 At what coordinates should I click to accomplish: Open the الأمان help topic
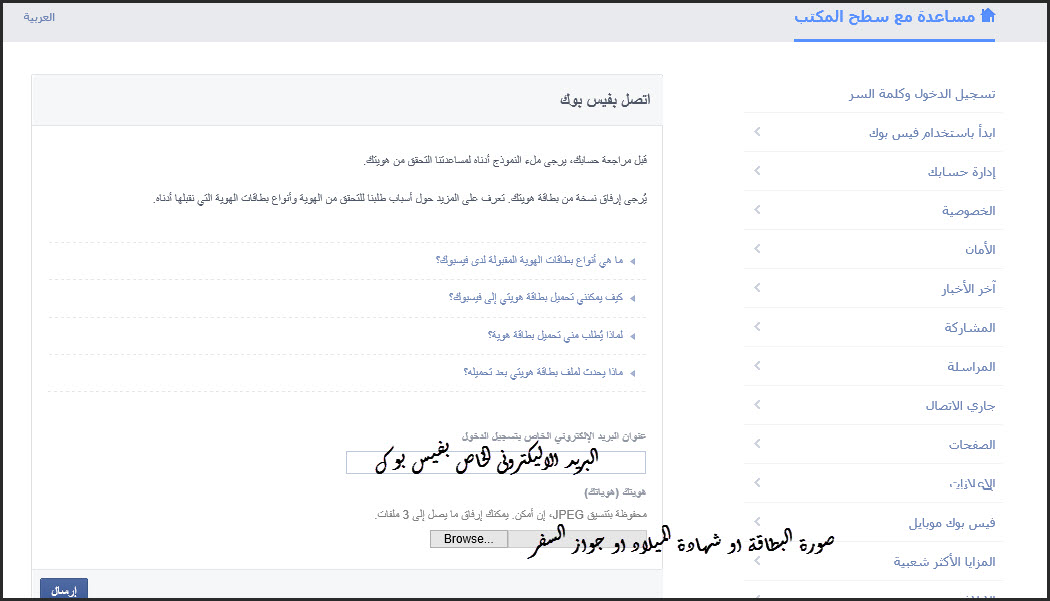tap(980, 249)
